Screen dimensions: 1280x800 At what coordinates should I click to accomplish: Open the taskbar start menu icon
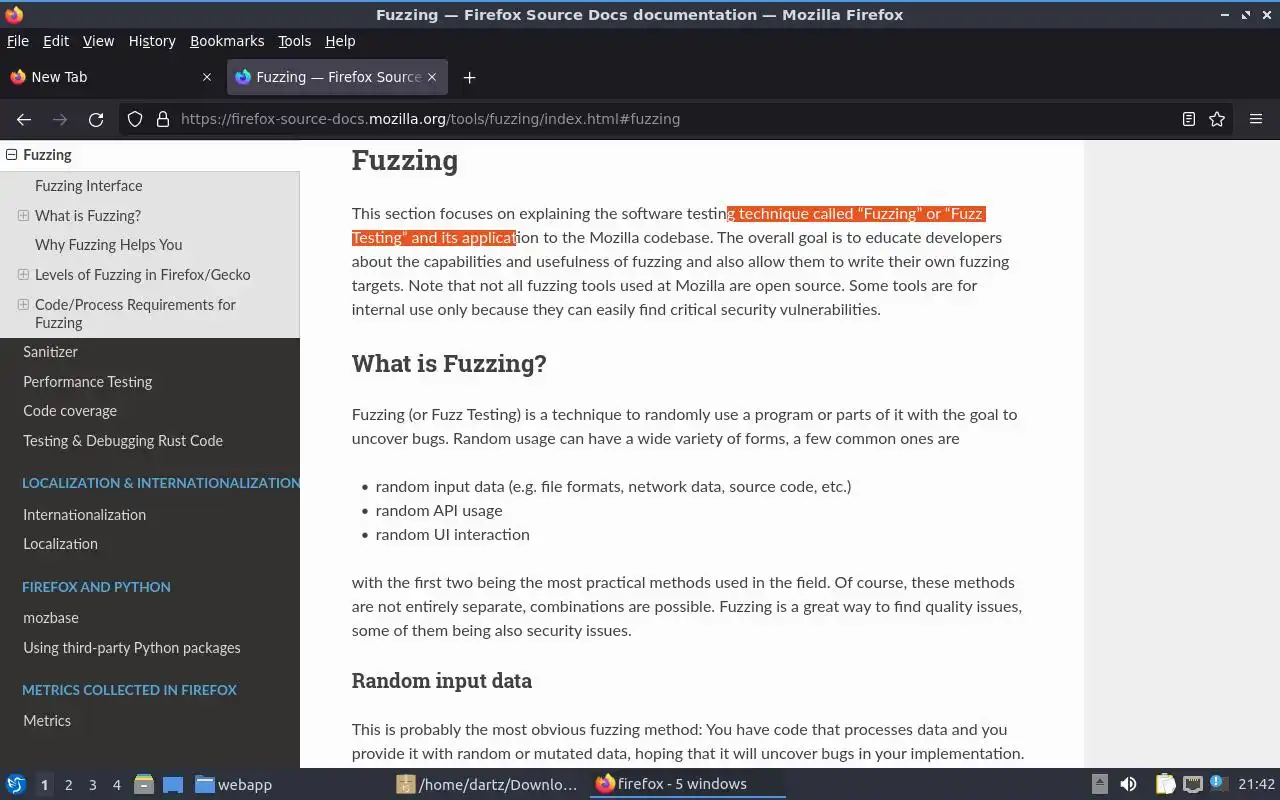coord(16,784)
